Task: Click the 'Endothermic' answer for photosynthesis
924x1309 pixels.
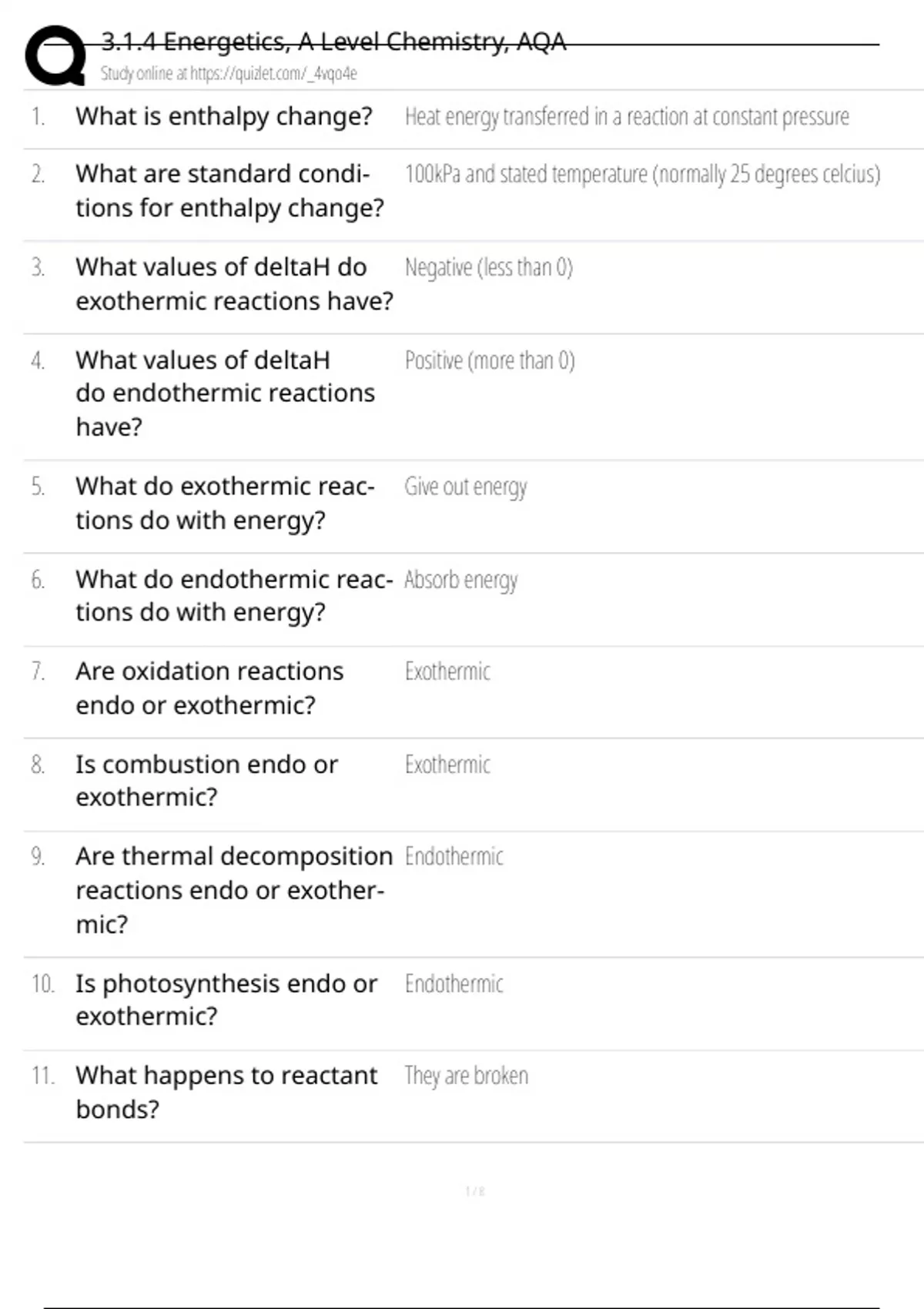Action: 454,984
